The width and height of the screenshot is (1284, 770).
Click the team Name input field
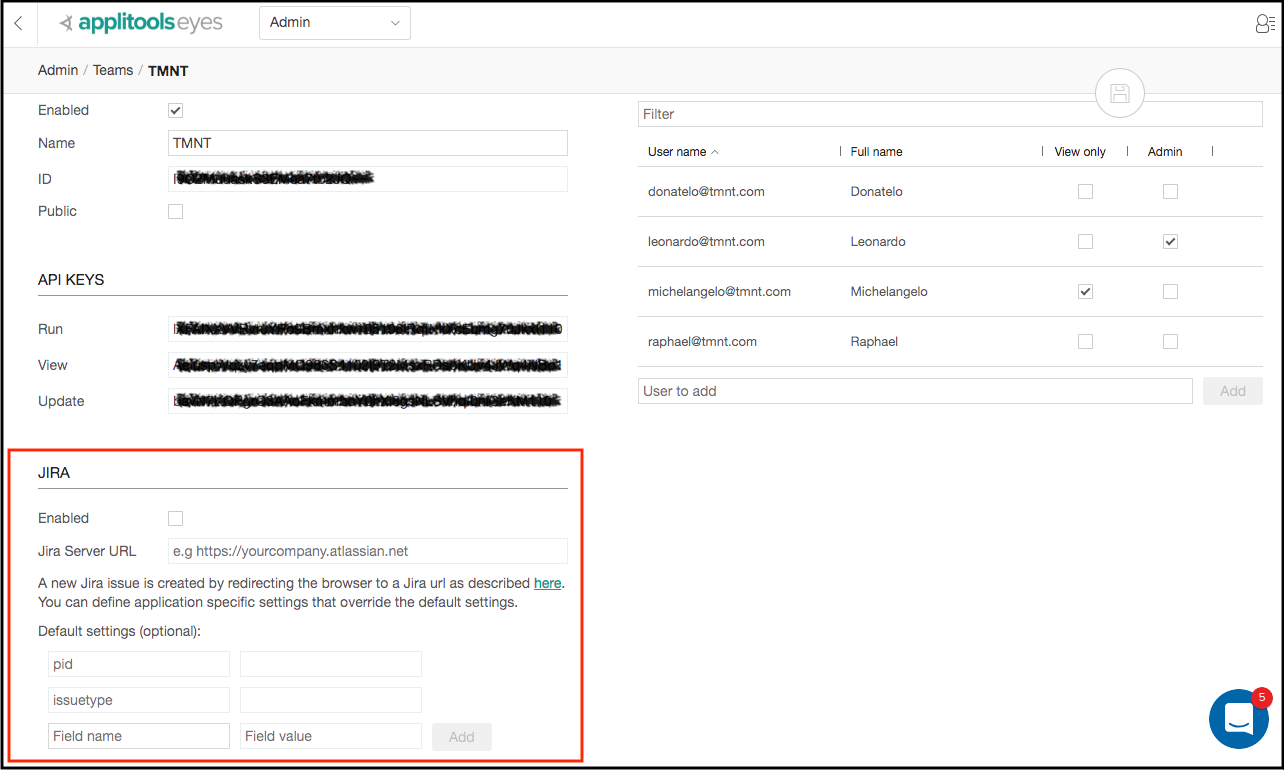click(x=368, y=143)
